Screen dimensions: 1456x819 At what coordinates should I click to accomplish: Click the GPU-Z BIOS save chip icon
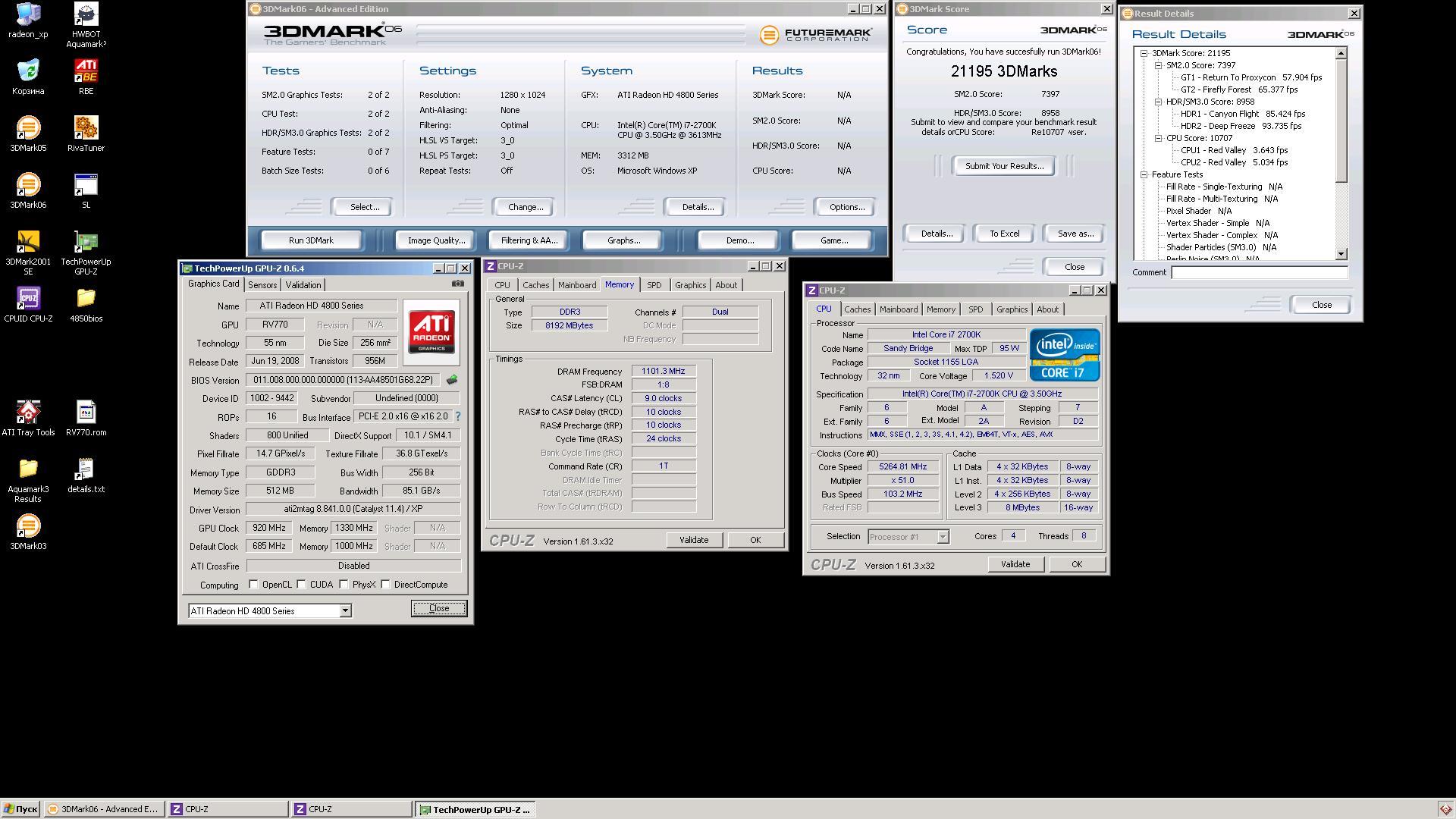[x=452, y=380]
